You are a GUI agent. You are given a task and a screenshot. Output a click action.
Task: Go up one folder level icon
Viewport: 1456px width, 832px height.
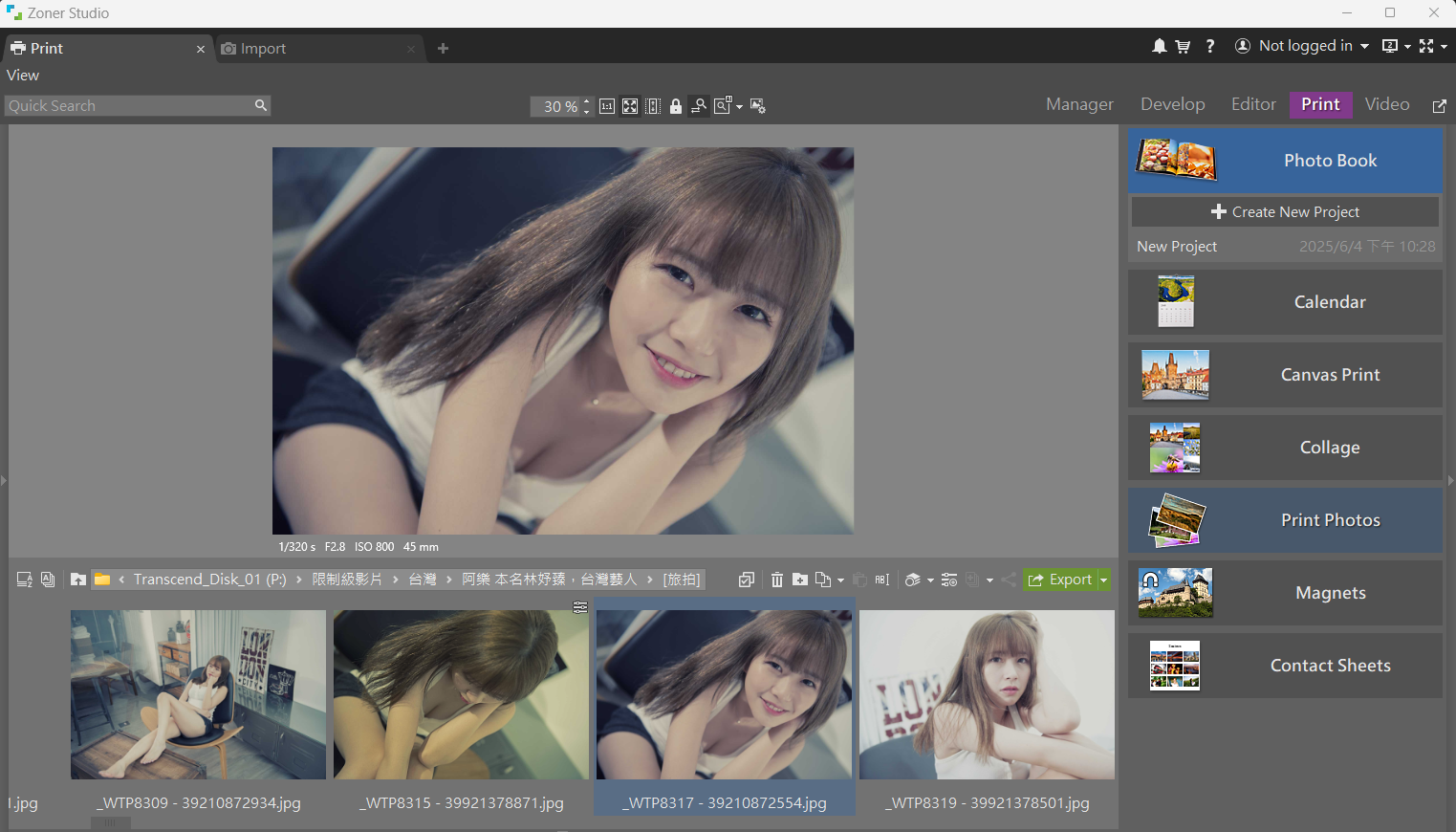(78, 580)
